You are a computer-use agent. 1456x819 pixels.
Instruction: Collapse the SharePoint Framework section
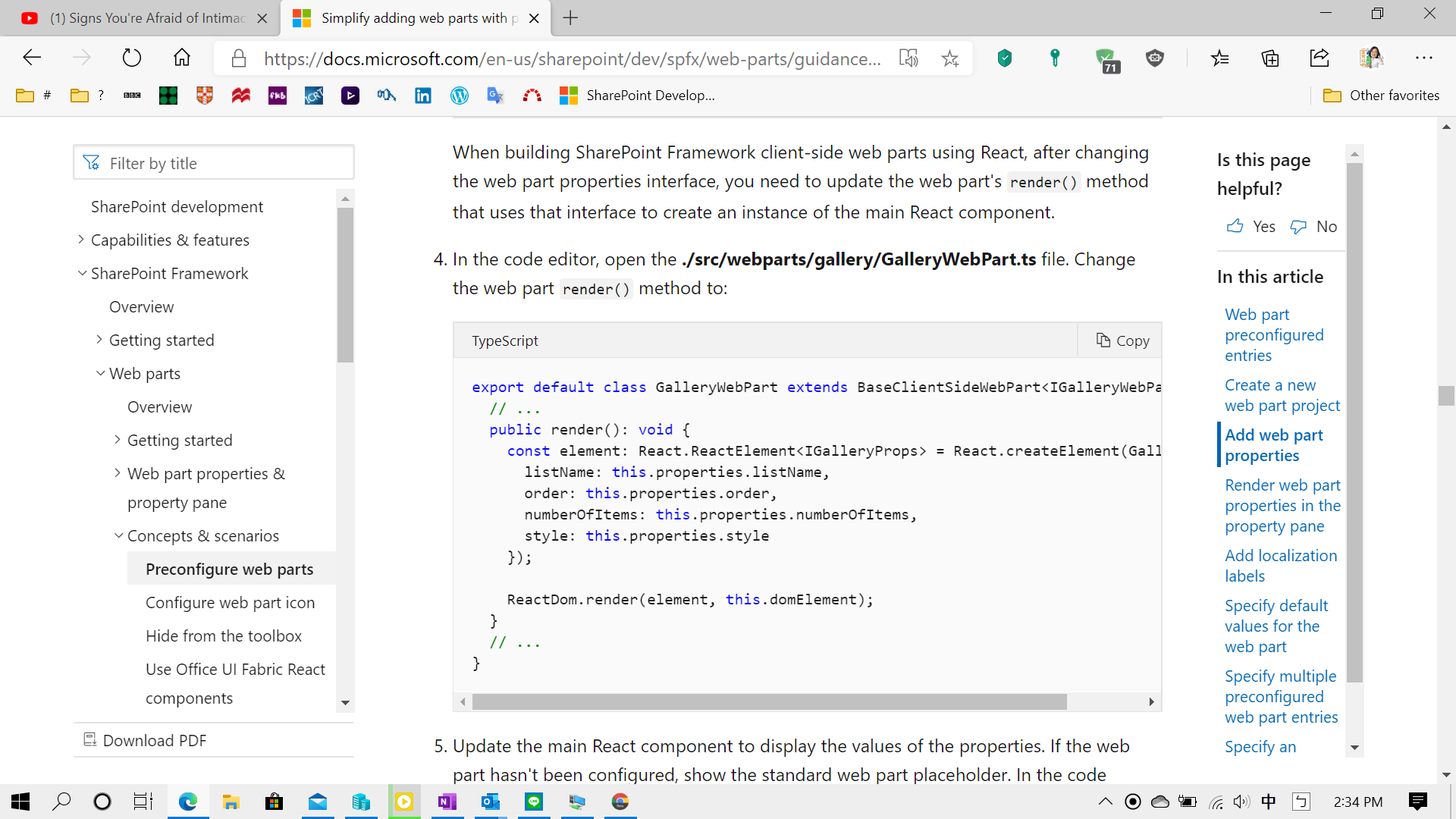click(82, 273)
